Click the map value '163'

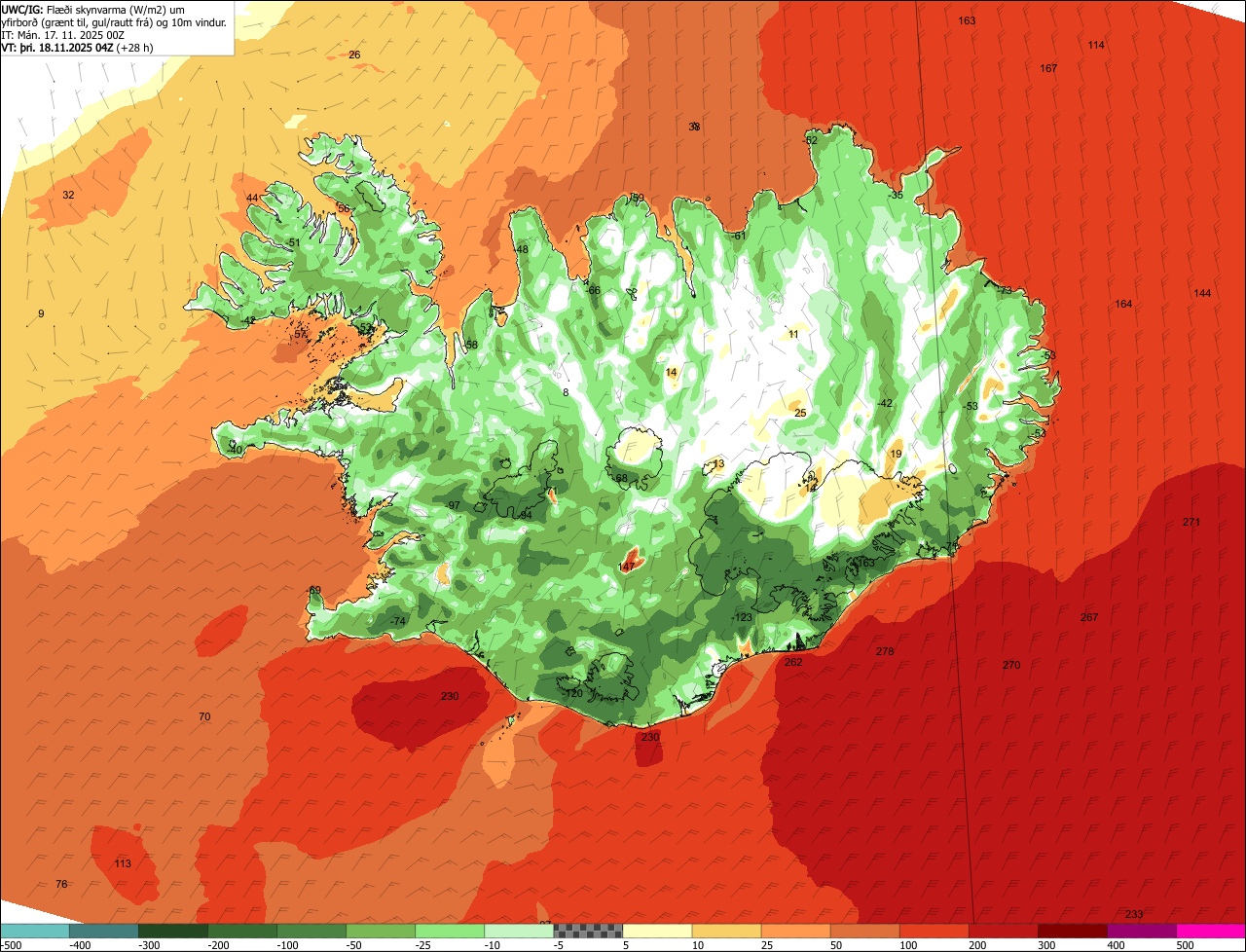click(967, 21)
